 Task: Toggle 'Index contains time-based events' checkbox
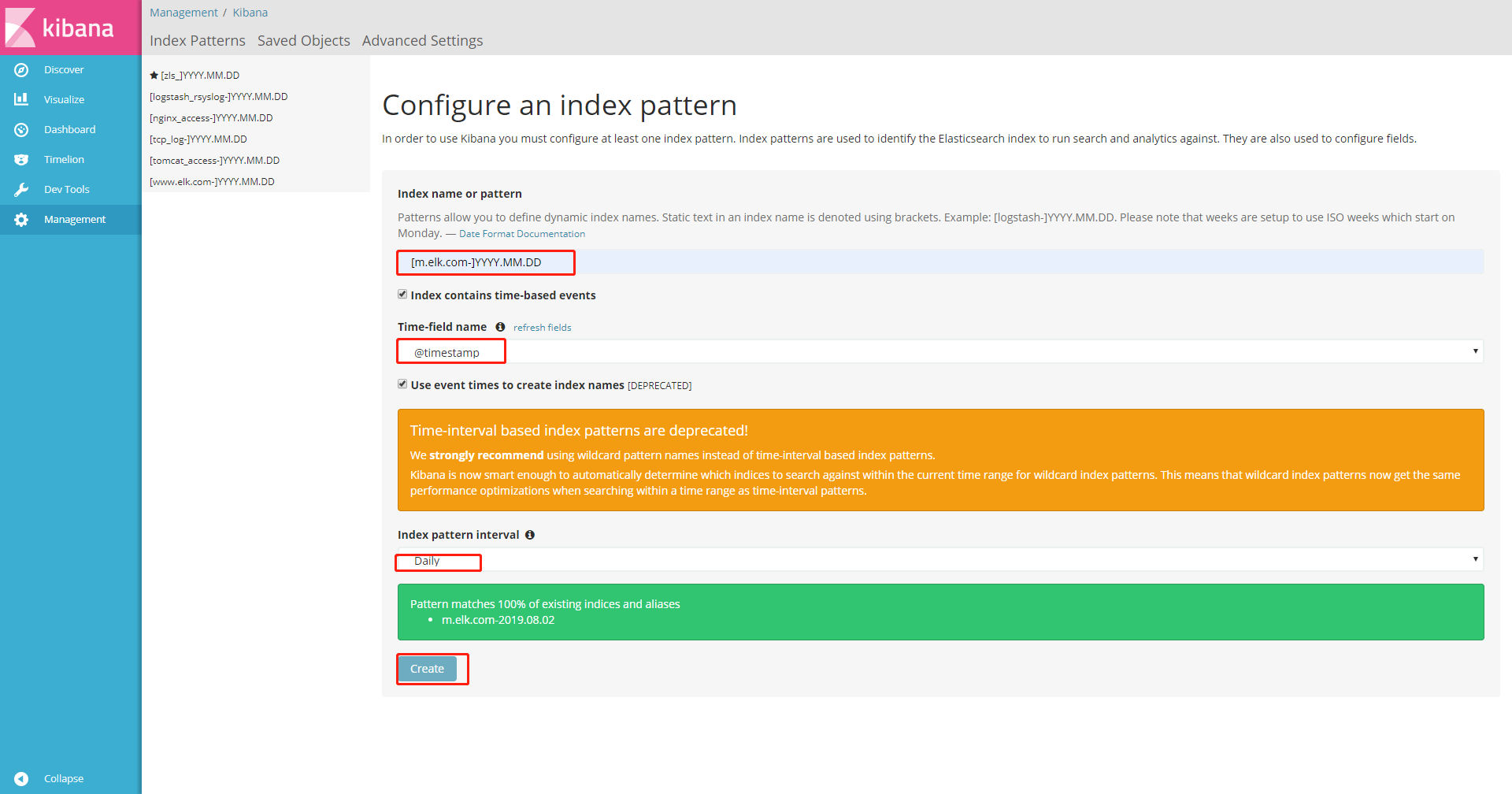pyautogui.click(x=402, y=295)
